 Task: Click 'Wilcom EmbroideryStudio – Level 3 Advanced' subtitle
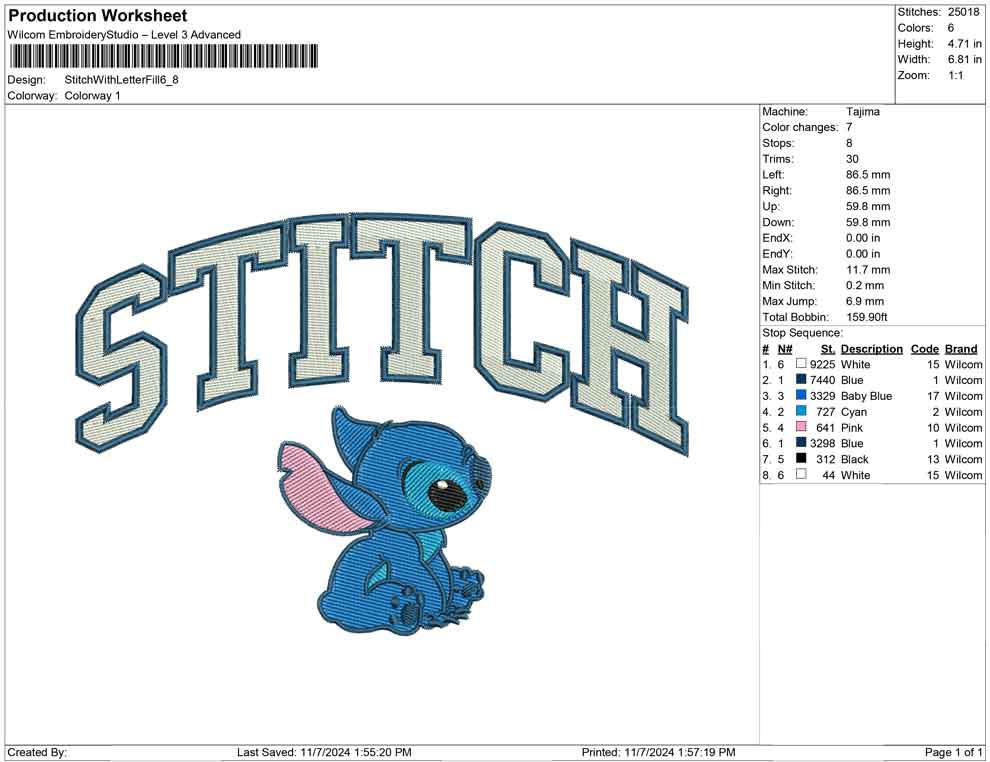124,35
